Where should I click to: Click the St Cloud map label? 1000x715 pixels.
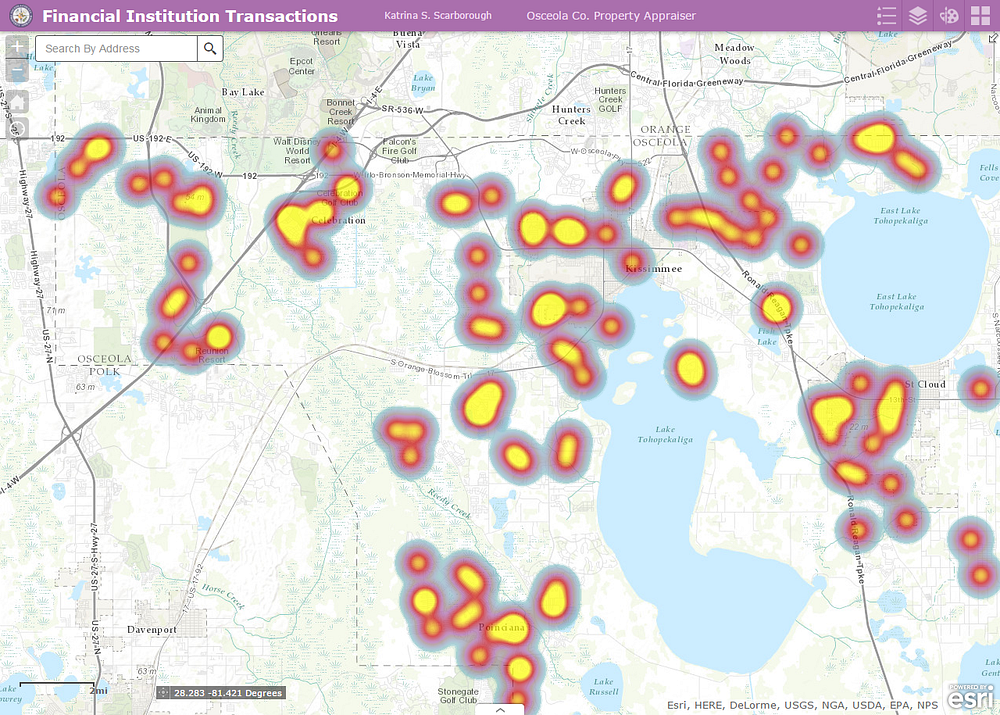coord(925,384)
